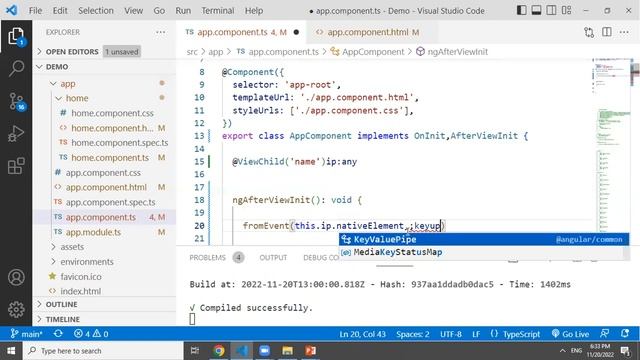Open the Accounts menu icon

click(x=16, y=277)
